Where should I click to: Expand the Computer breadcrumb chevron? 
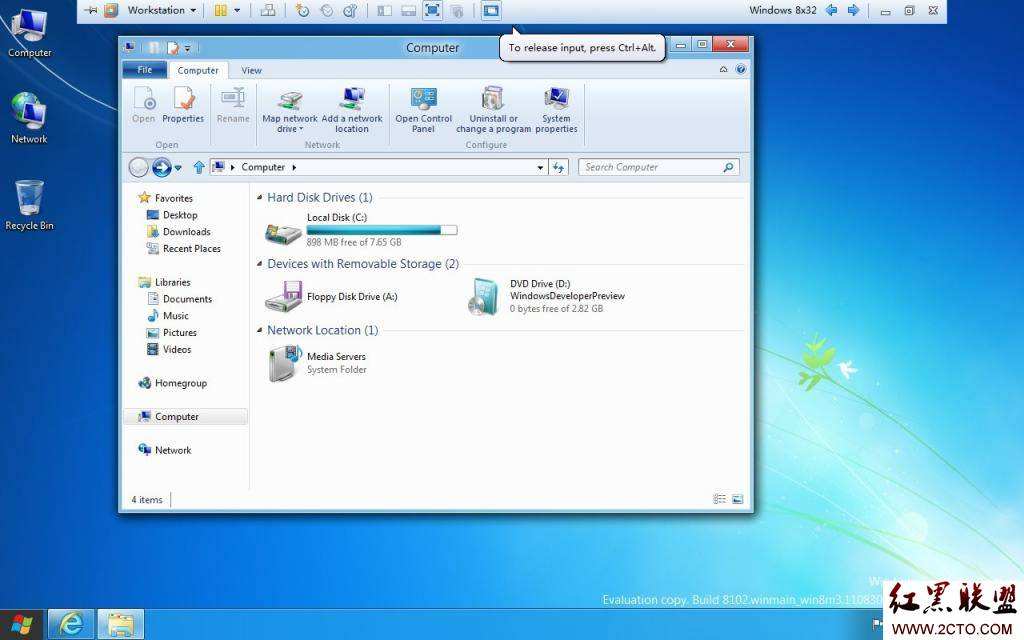[294, 167]
